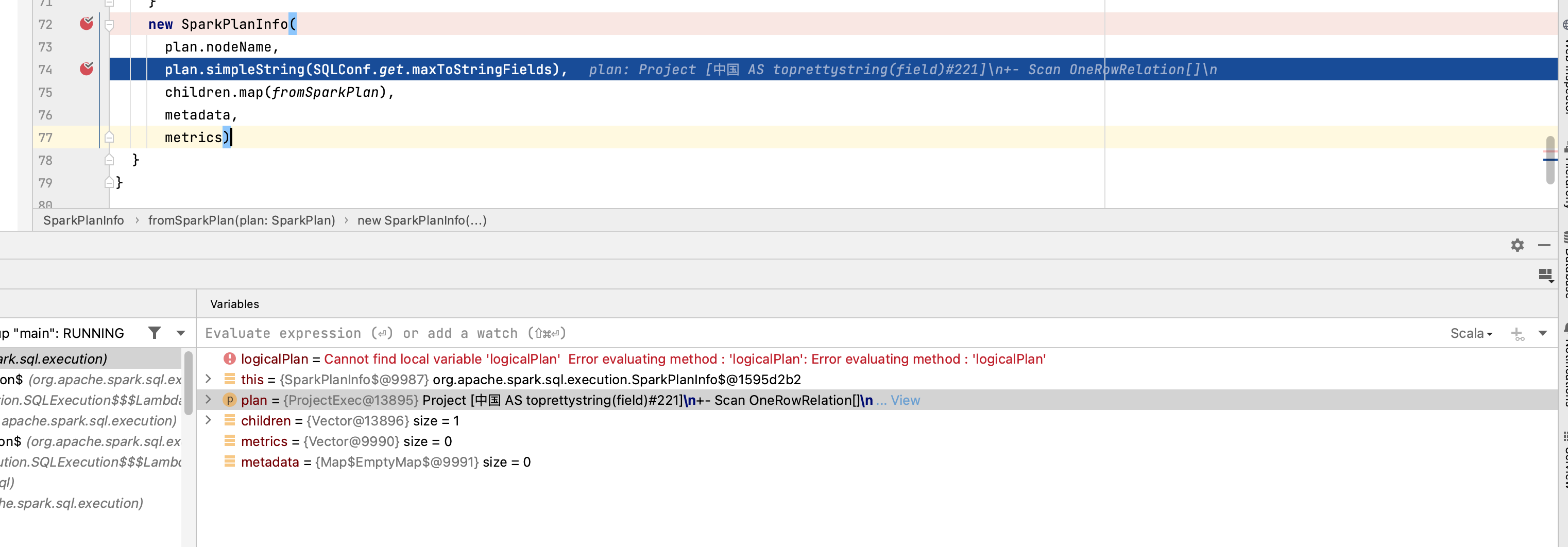Open evaluate expression history dropdown
The width and height of the screenshot is (1568, 547).
pos(1542,333)
